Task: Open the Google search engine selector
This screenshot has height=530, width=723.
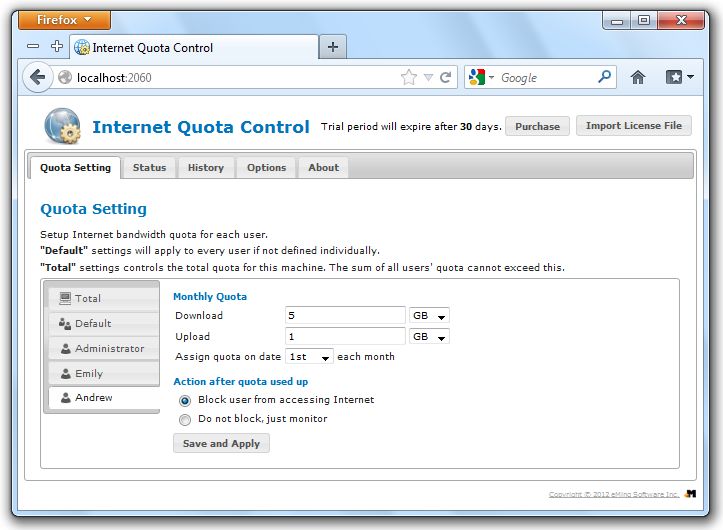Action: tap(481, 77)
